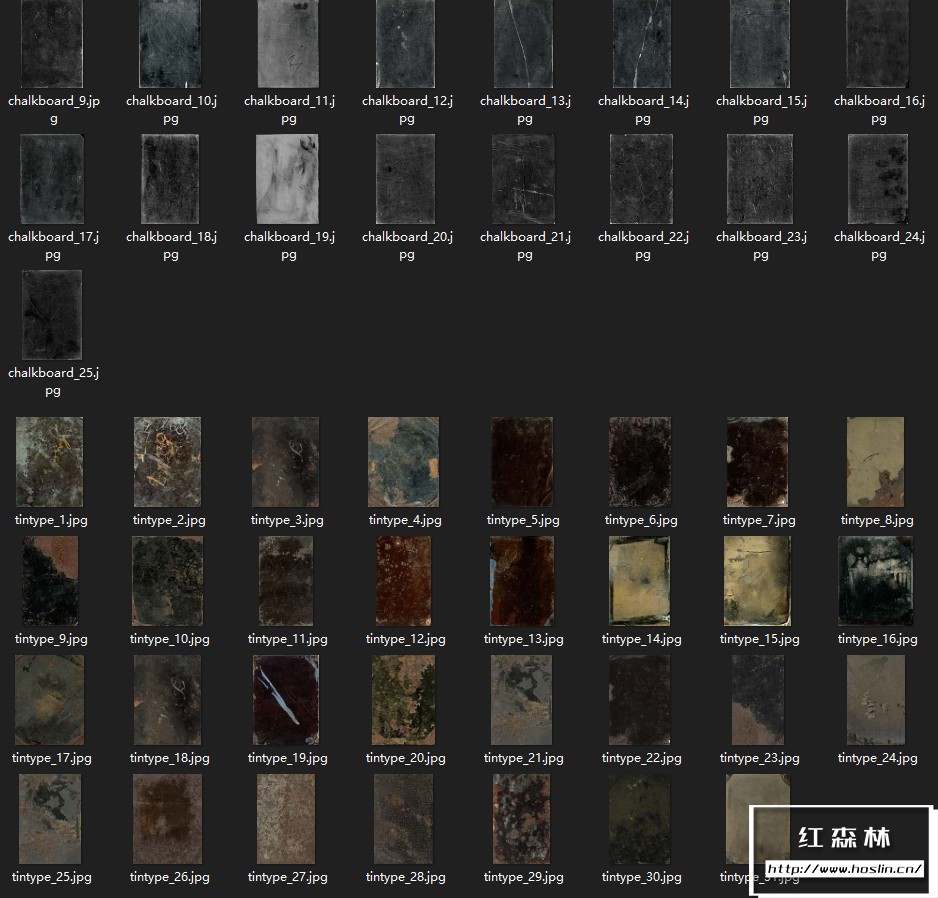Select the tintype_21.jpg thumbnail
Screen dimensions: 938x898
[x=521, y=700]
